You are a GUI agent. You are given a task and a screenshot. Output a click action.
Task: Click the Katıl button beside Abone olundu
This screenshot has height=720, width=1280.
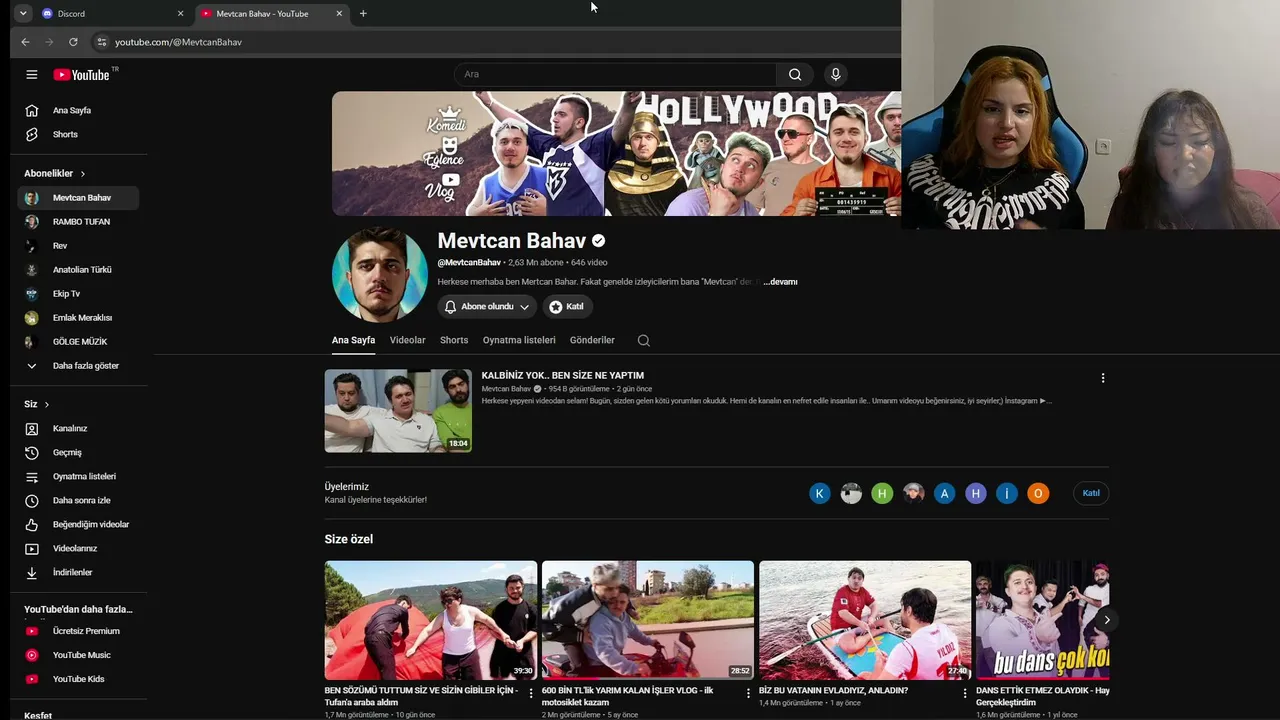567,307
